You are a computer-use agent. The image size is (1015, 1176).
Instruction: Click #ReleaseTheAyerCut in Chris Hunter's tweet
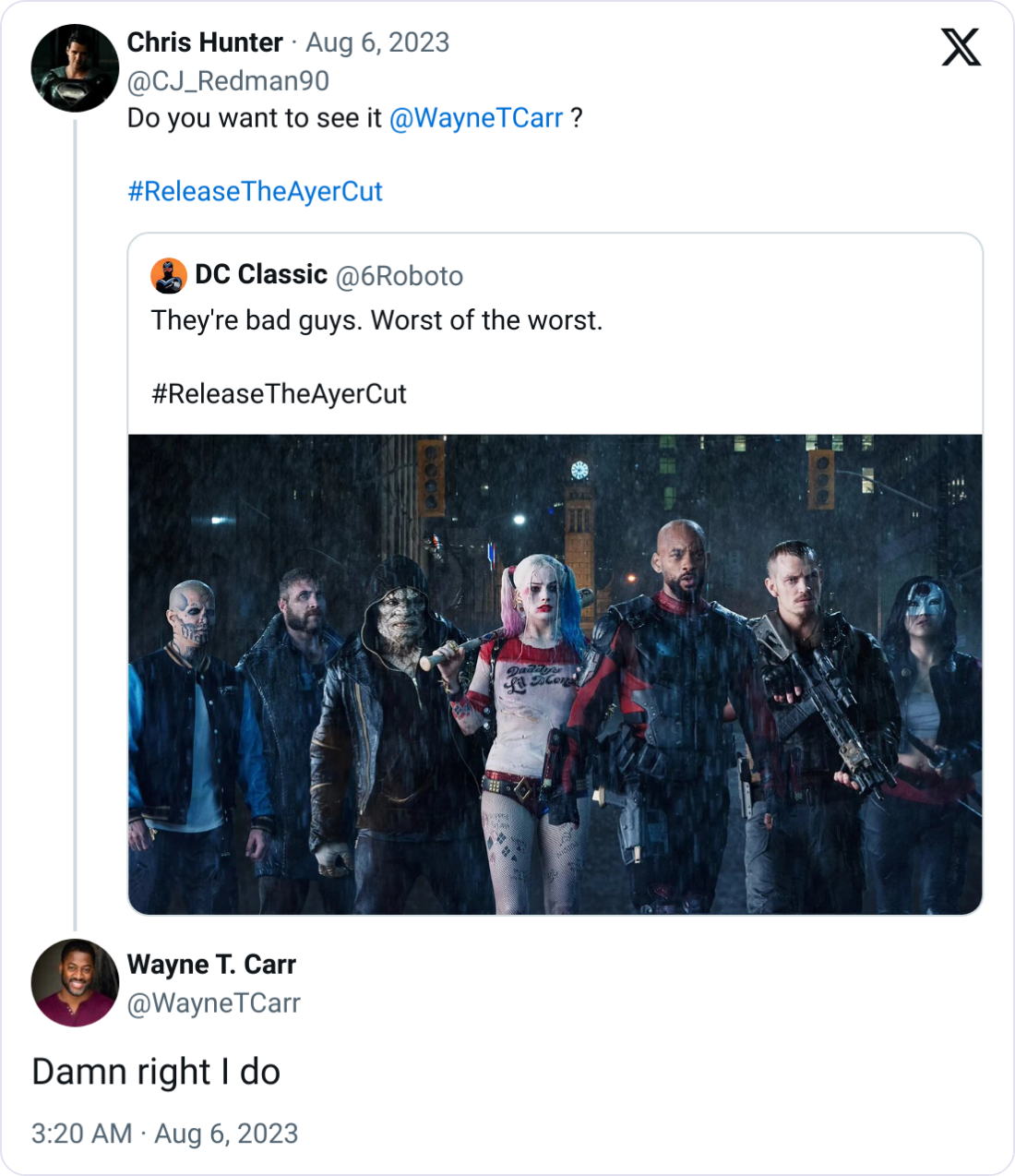(x=255, y=191)
